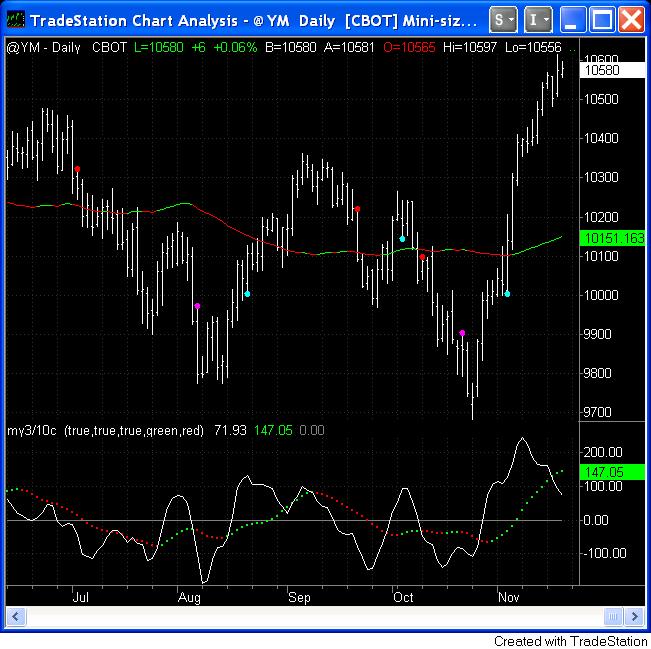Click the L=10580 last price text
This screenshot has height=649, width=651.
159,47
